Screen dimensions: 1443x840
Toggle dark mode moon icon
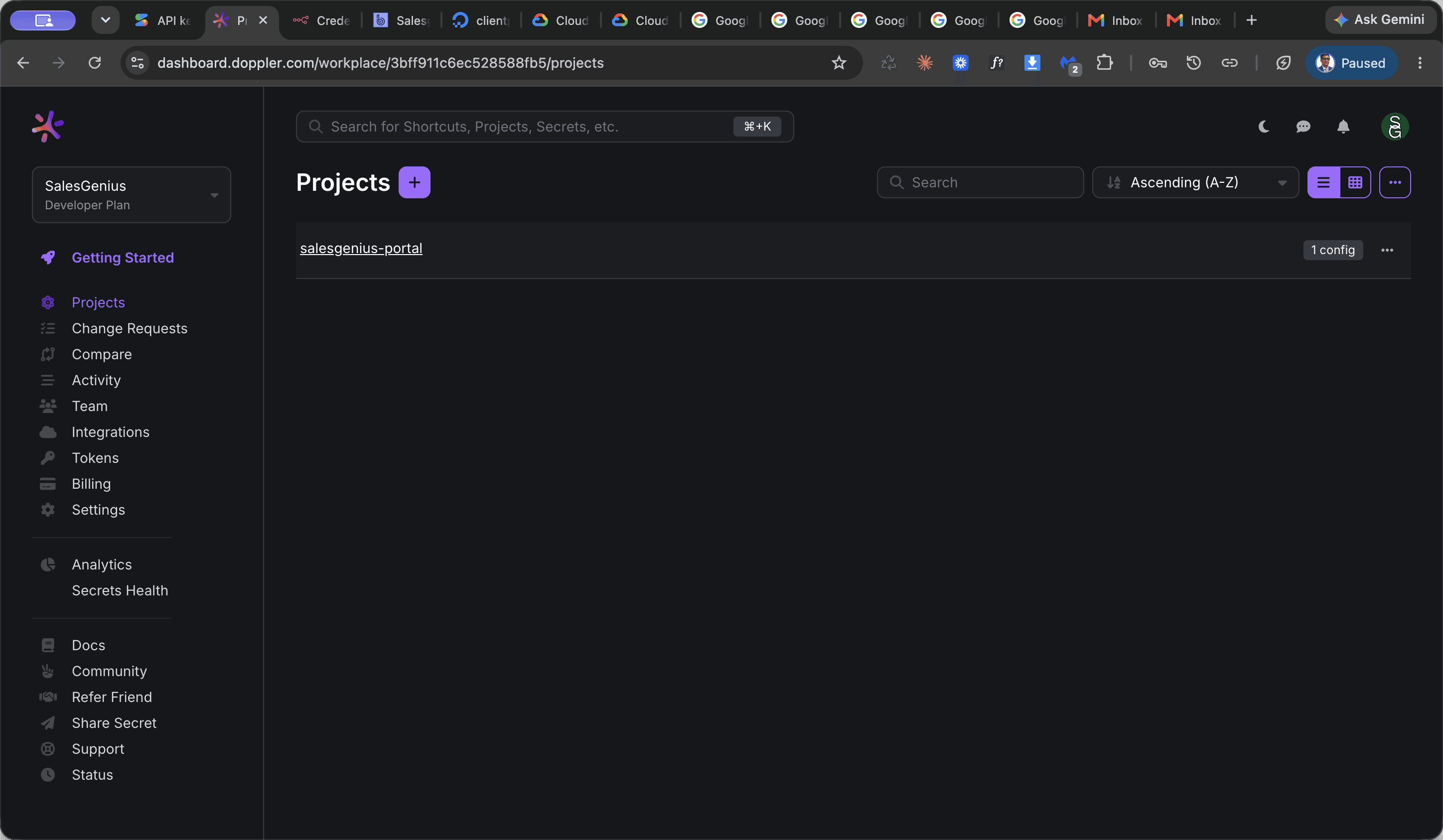pos(1264,127)
